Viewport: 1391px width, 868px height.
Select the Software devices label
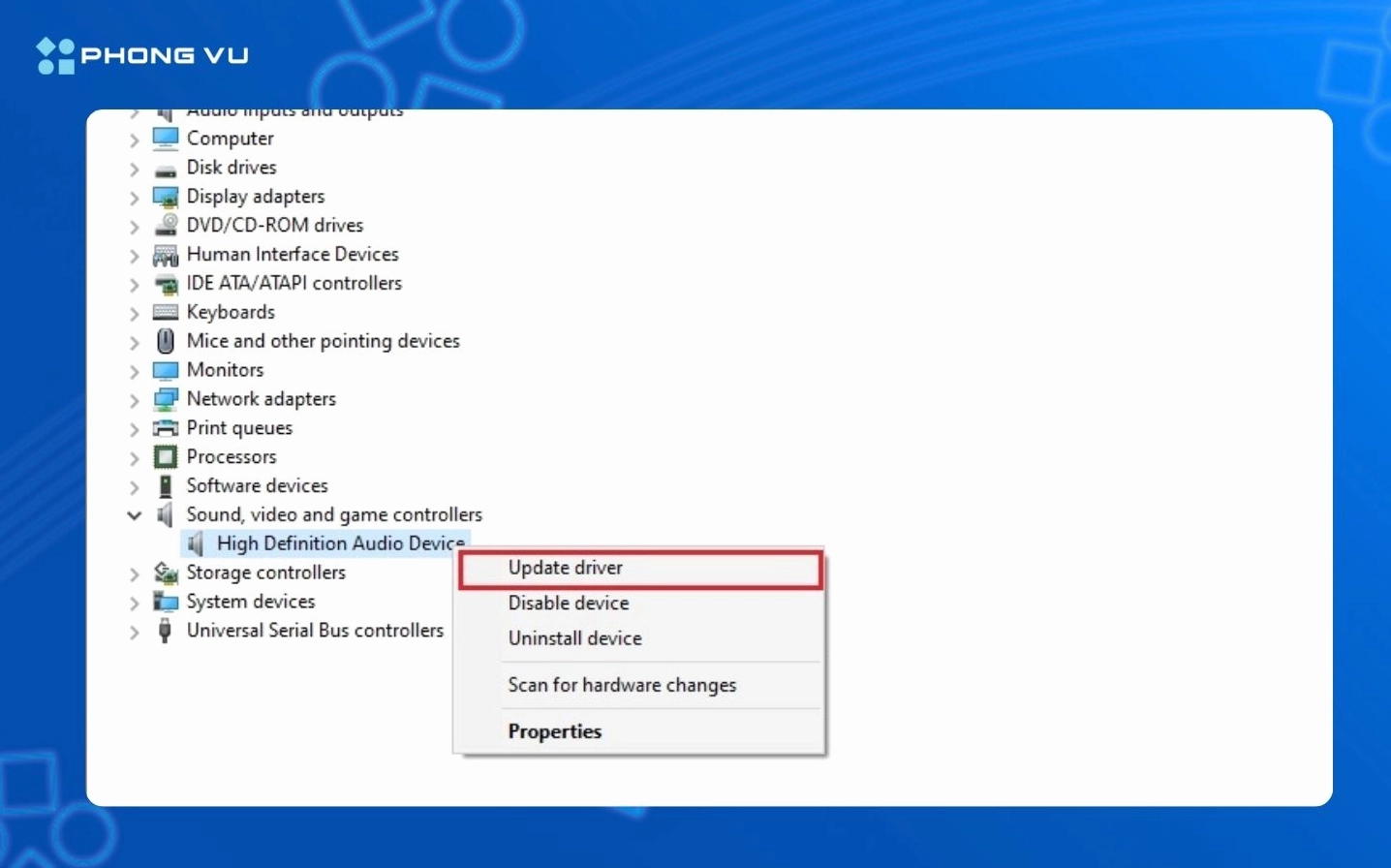[x=257, y=485]
